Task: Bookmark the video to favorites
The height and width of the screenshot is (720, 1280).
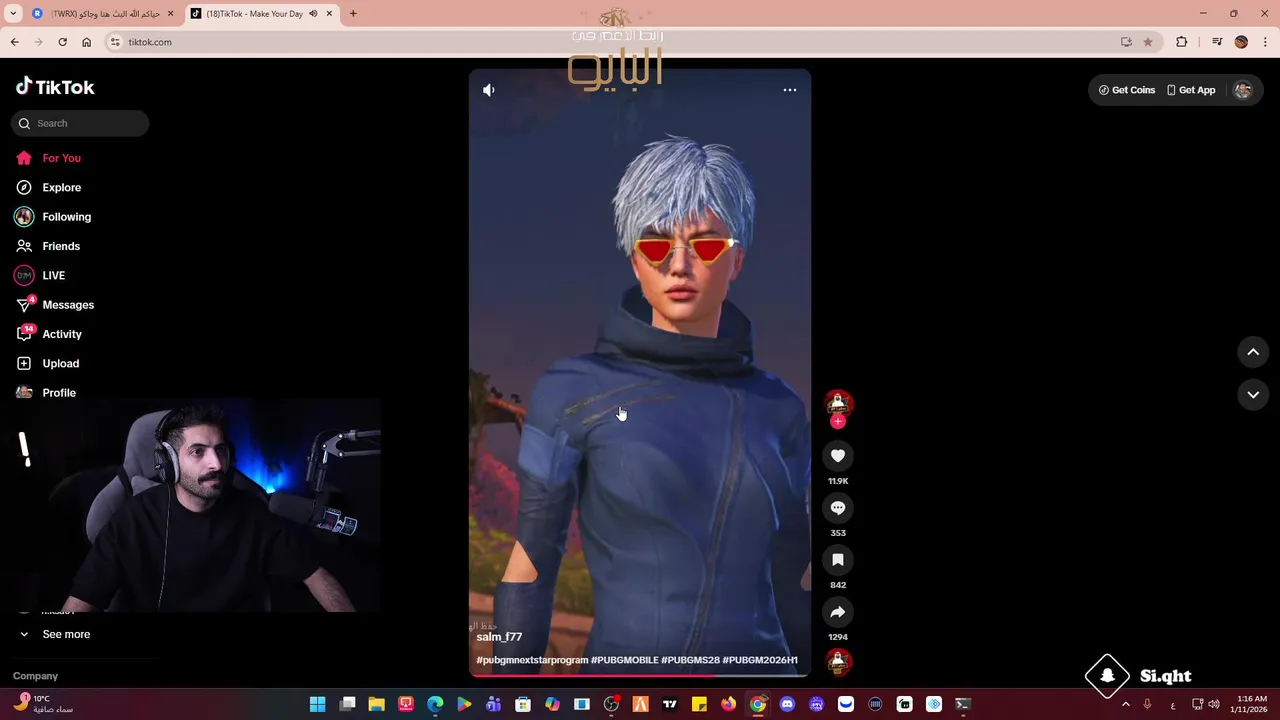Action: [x=838, y=560]
